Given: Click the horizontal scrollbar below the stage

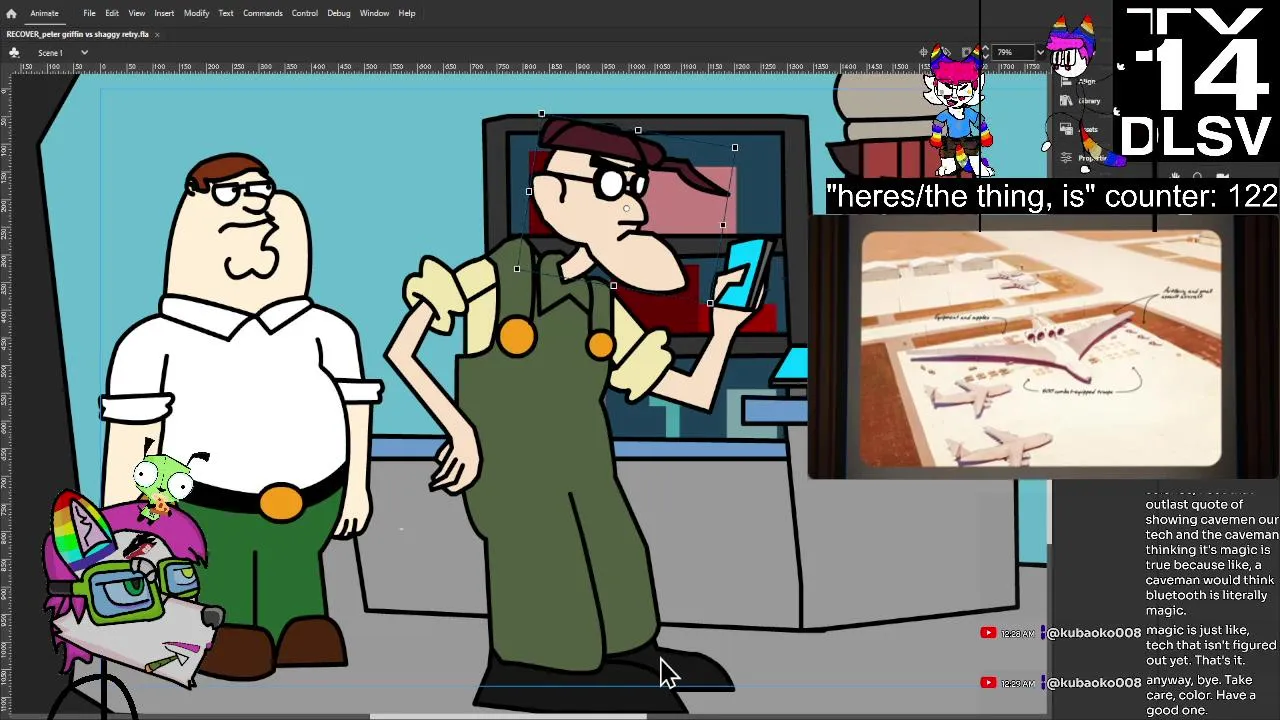Looking at the screenshot, I should (x=508, y=715).
